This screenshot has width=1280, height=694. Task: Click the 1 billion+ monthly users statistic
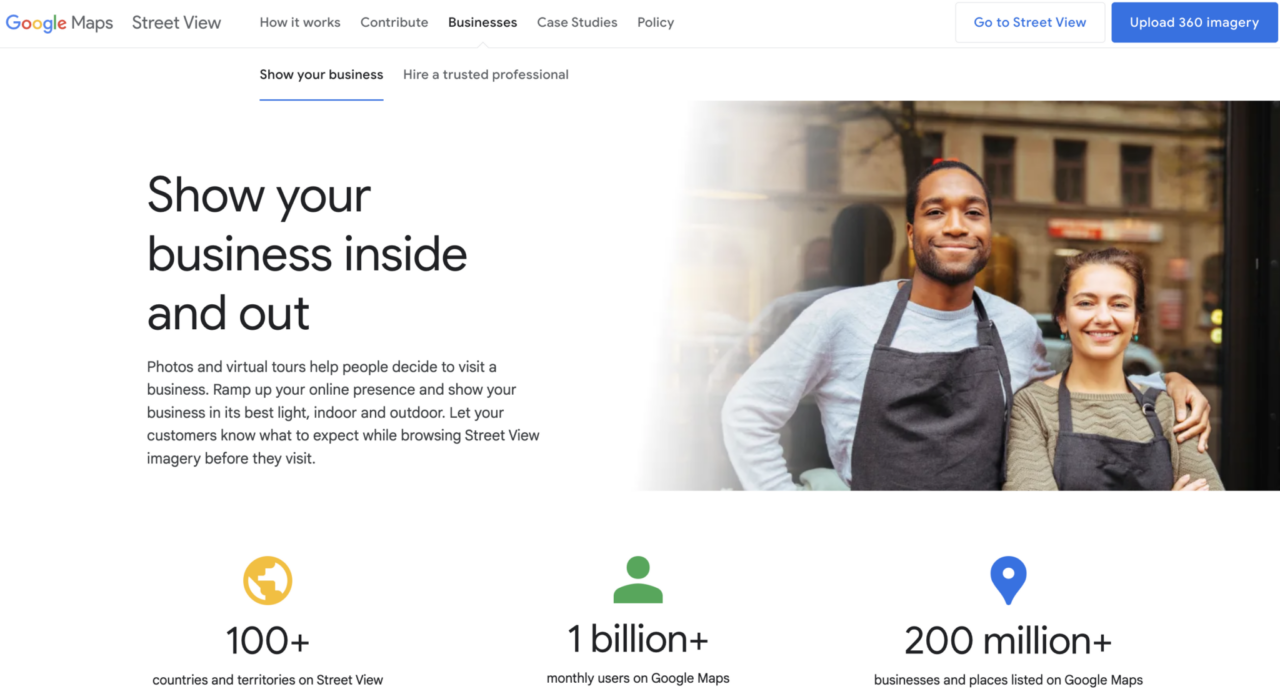tap(638, 654)
